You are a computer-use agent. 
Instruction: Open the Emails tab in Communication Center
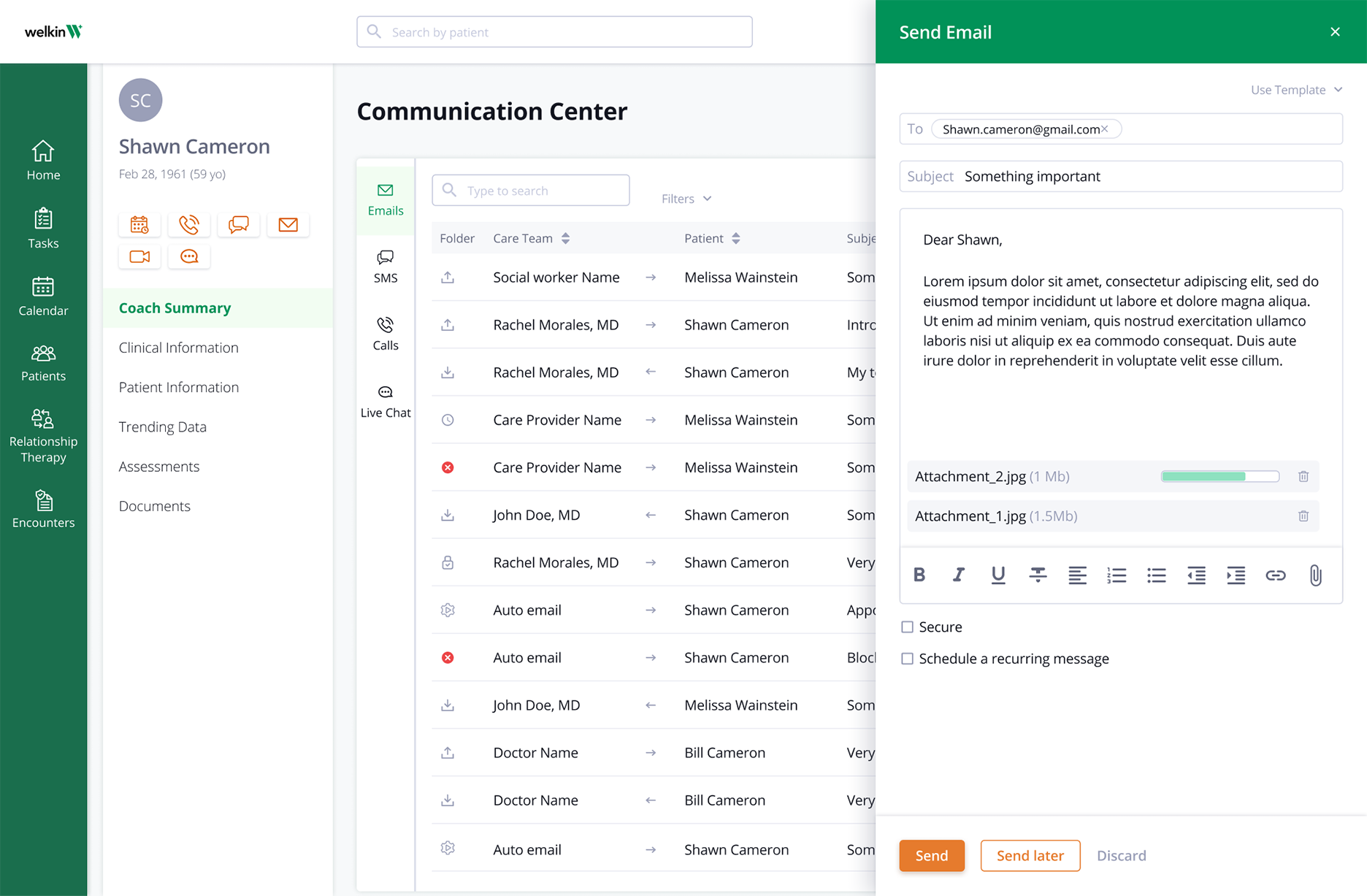385,199
